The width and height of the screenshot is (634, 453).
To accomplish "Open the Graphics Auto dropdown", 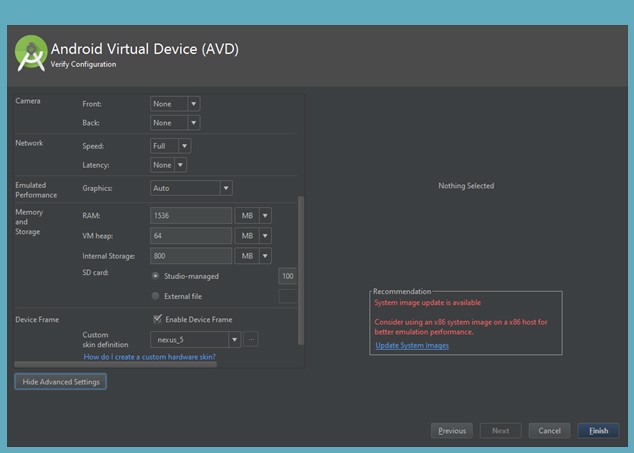I will [x=191, y=188].
